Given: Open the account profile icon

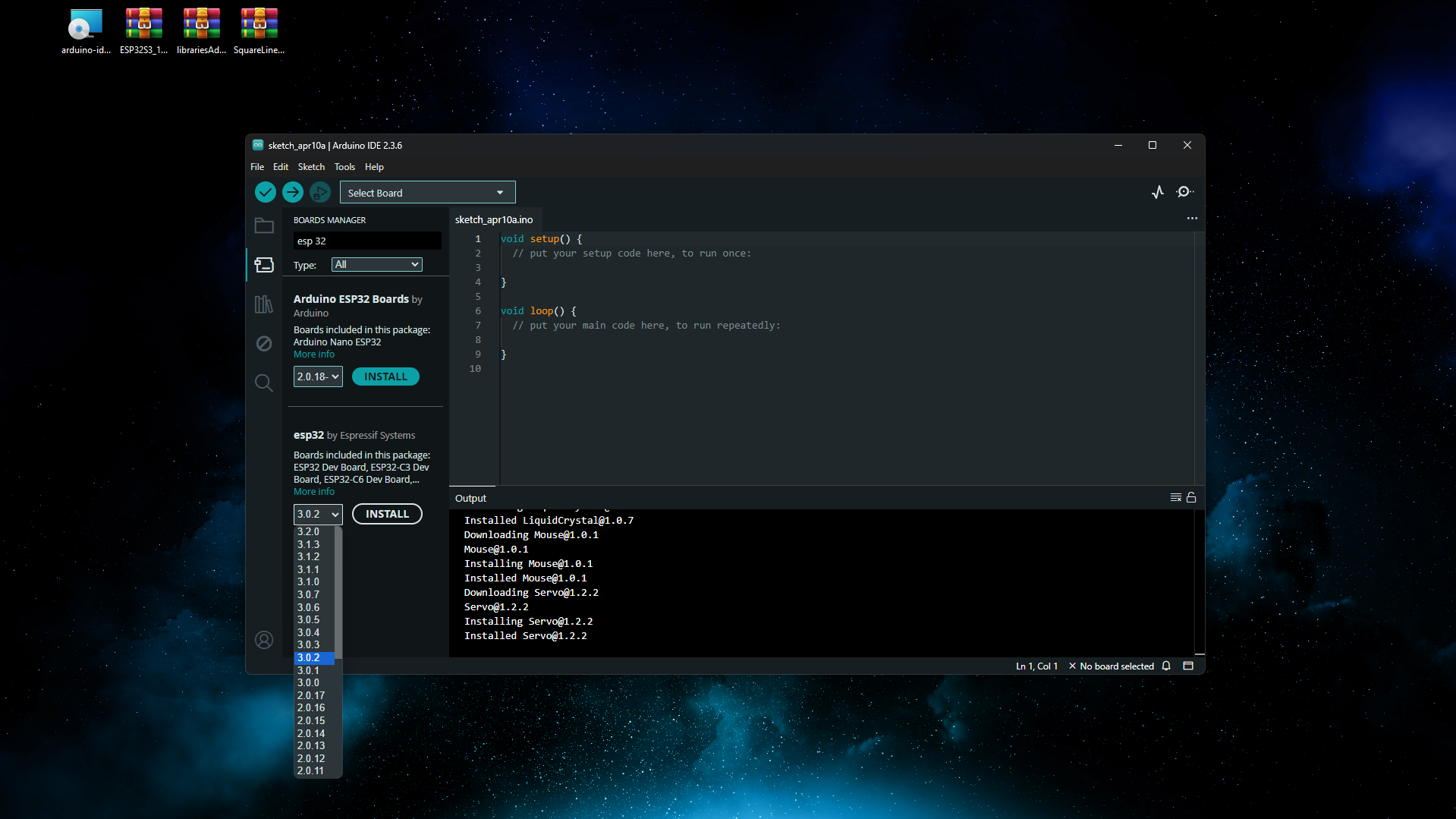Looking at the screenshot, I should (264, 640).
